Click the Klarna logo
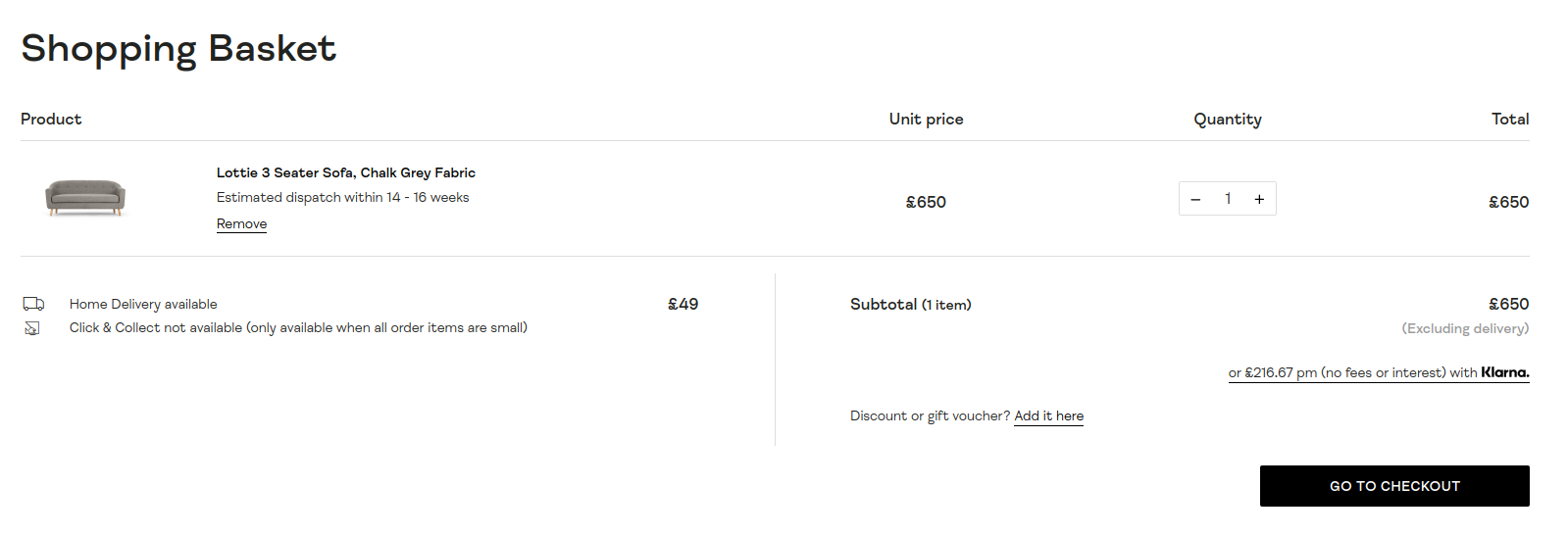 coord(1504,372)
